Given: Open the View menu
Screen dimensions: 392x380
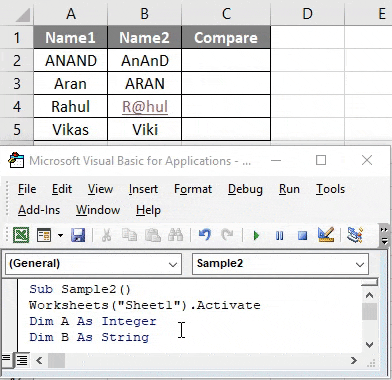Looking at the screenshot, I should 100,189.
